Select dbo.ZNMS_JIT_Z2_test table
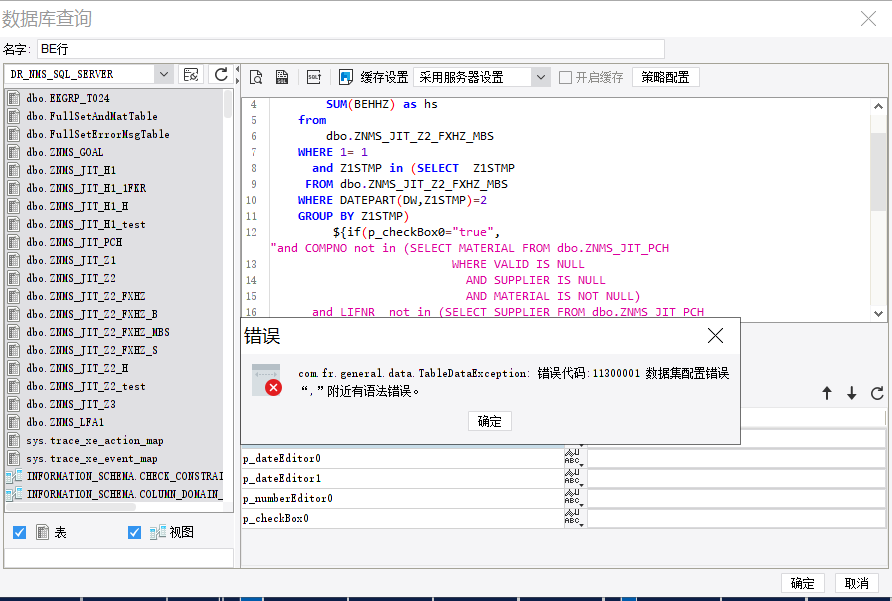The image size is (892, 601). pos(85,386)
